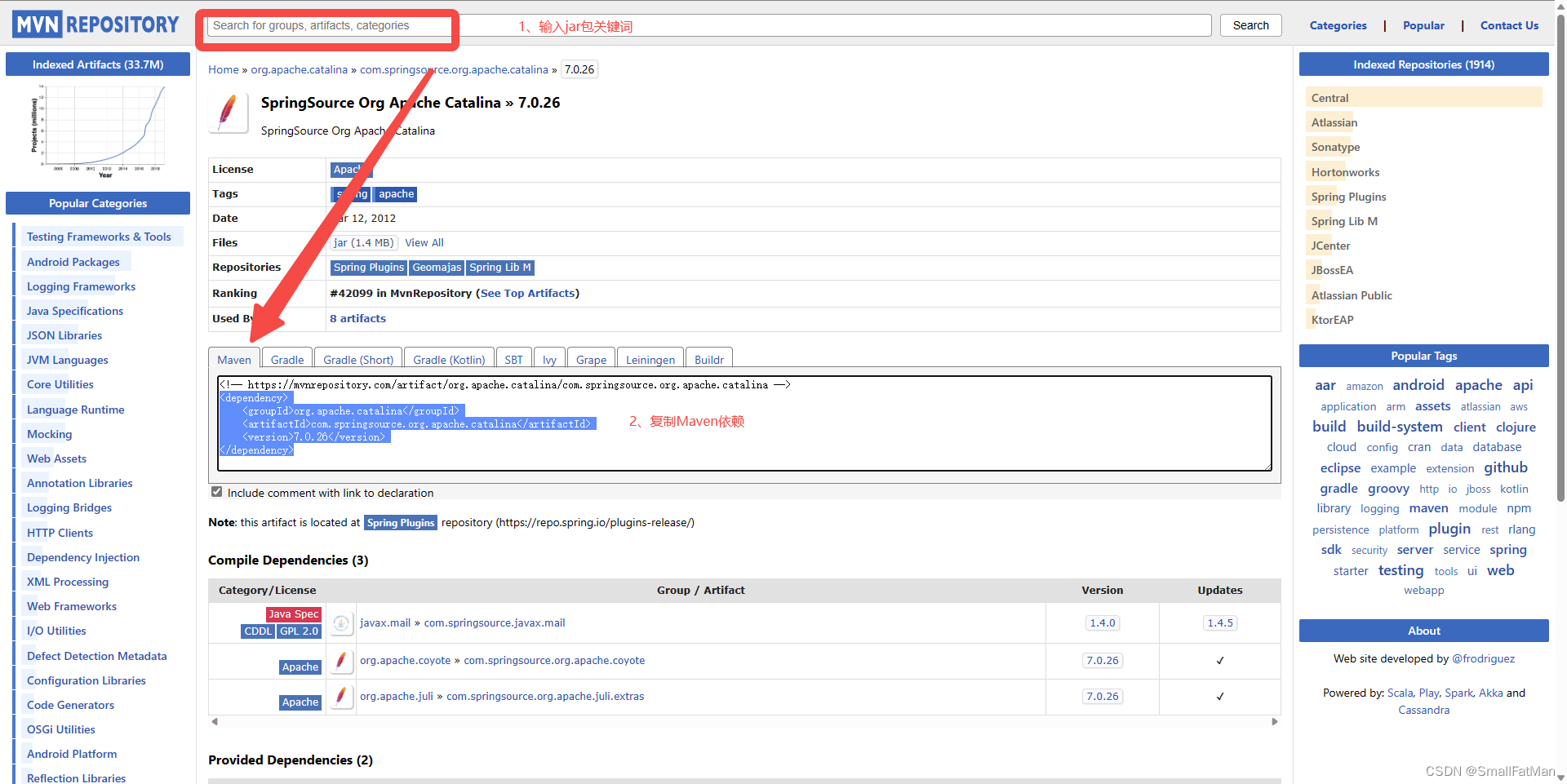
Task: Open See Top Artifacts link
Action: click(527, 293)
